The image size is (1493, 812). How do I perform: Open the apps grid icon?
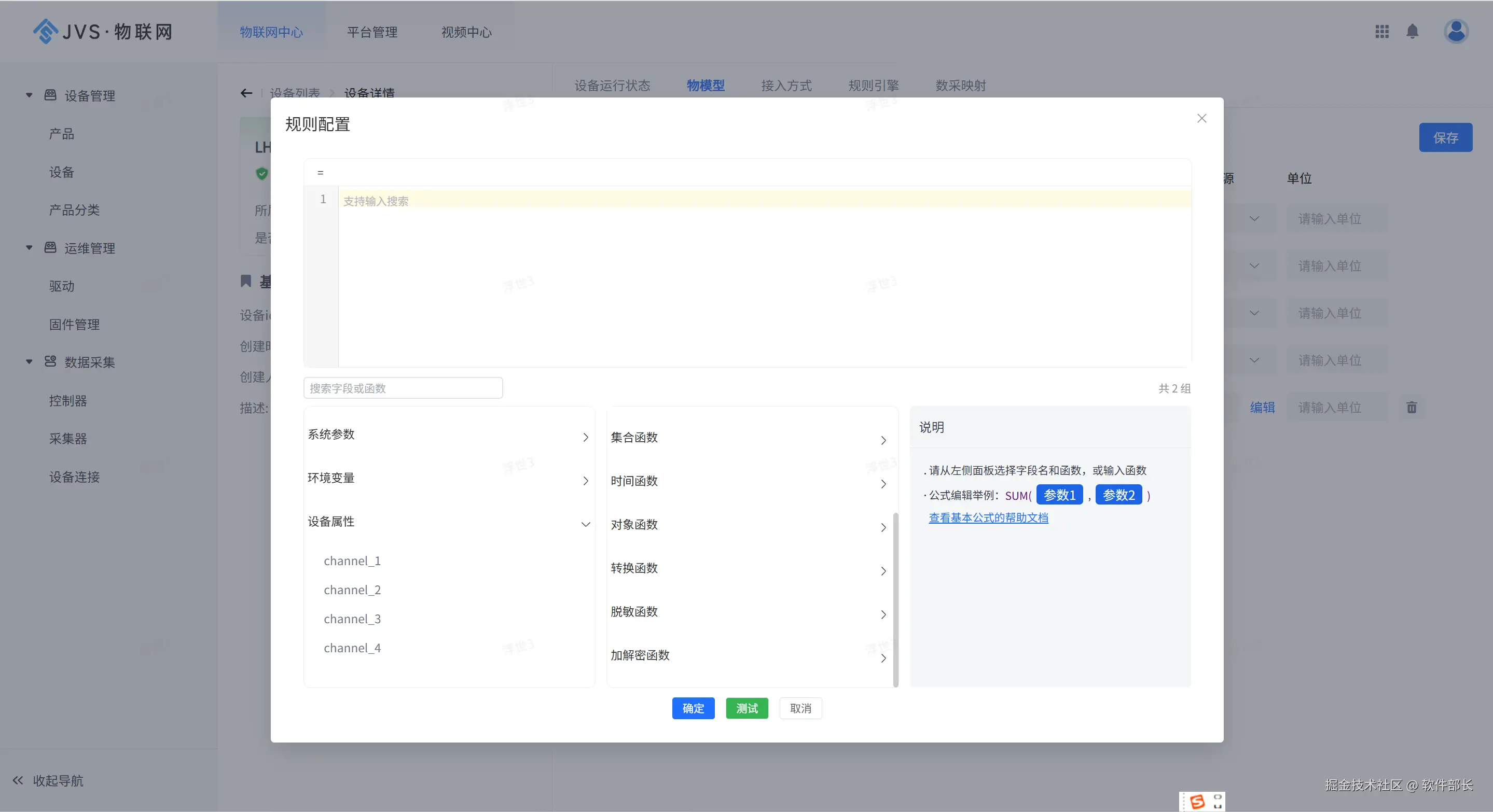pyautogui.click(x=1381, y=31)
